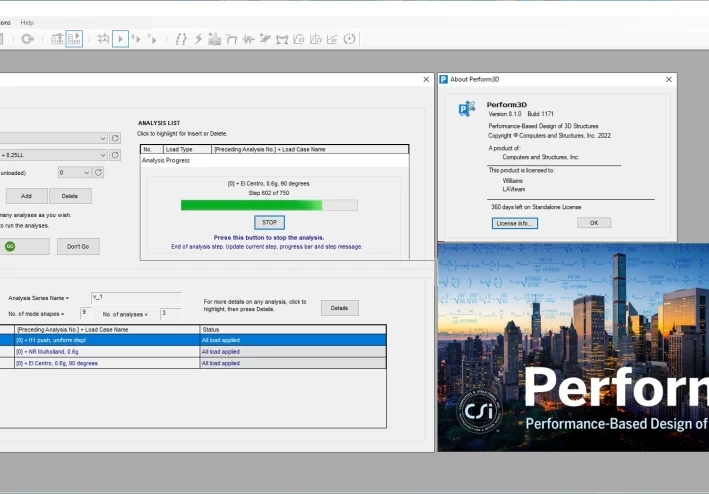Screen dimensions: 709x494
Task: Open the mode shapes curved-lines toolbar icon
Action: pyautogui.click(x=181, y=39)
